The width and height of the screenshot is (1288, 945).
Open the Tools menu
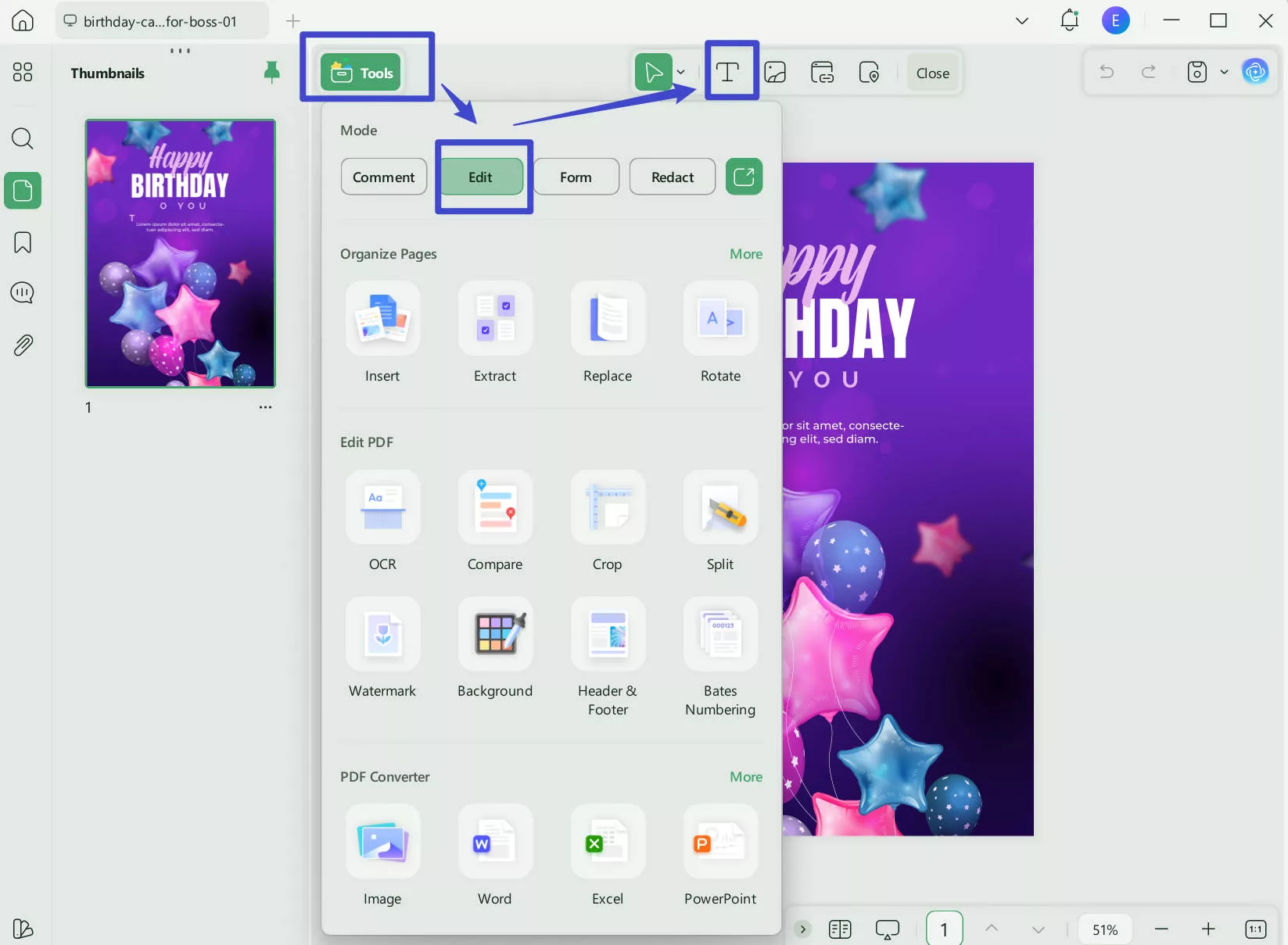point(361,73)
